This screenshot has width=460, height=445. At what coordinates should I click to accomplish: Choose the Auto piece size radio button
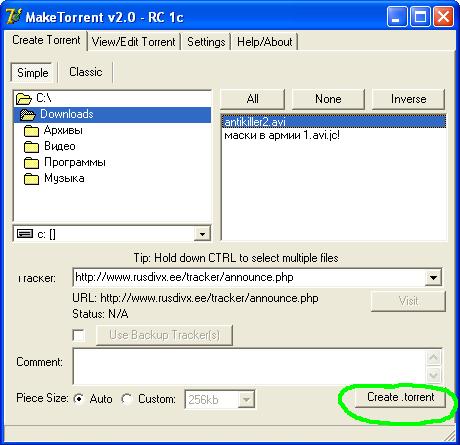(79, 399)
